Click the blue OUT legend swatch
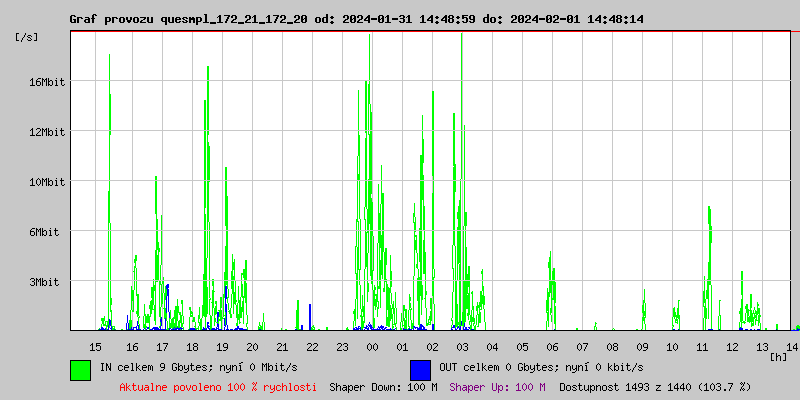 click(420, 369)
